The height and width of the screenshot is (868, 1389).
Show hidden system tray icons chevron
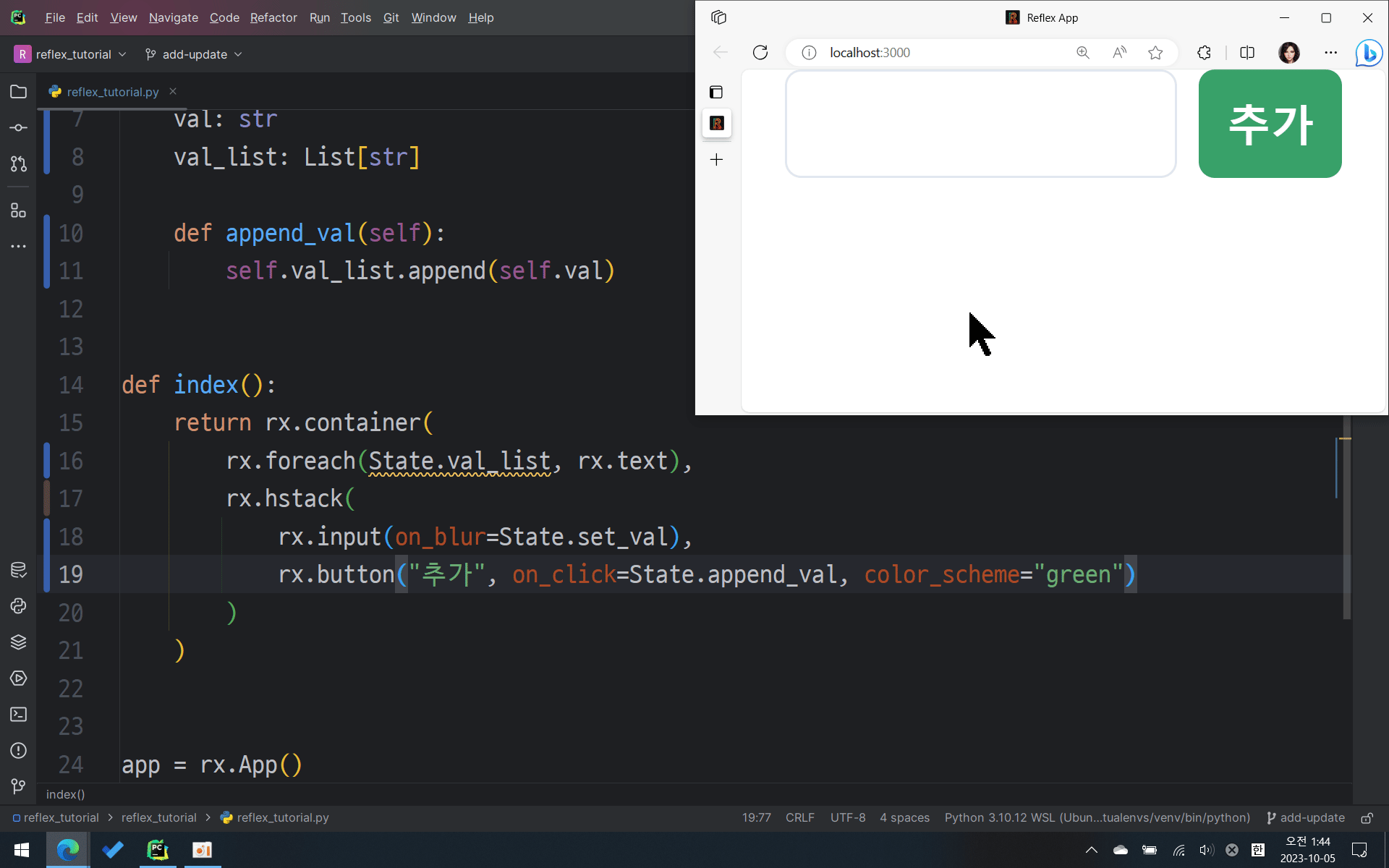(1092, 850)
